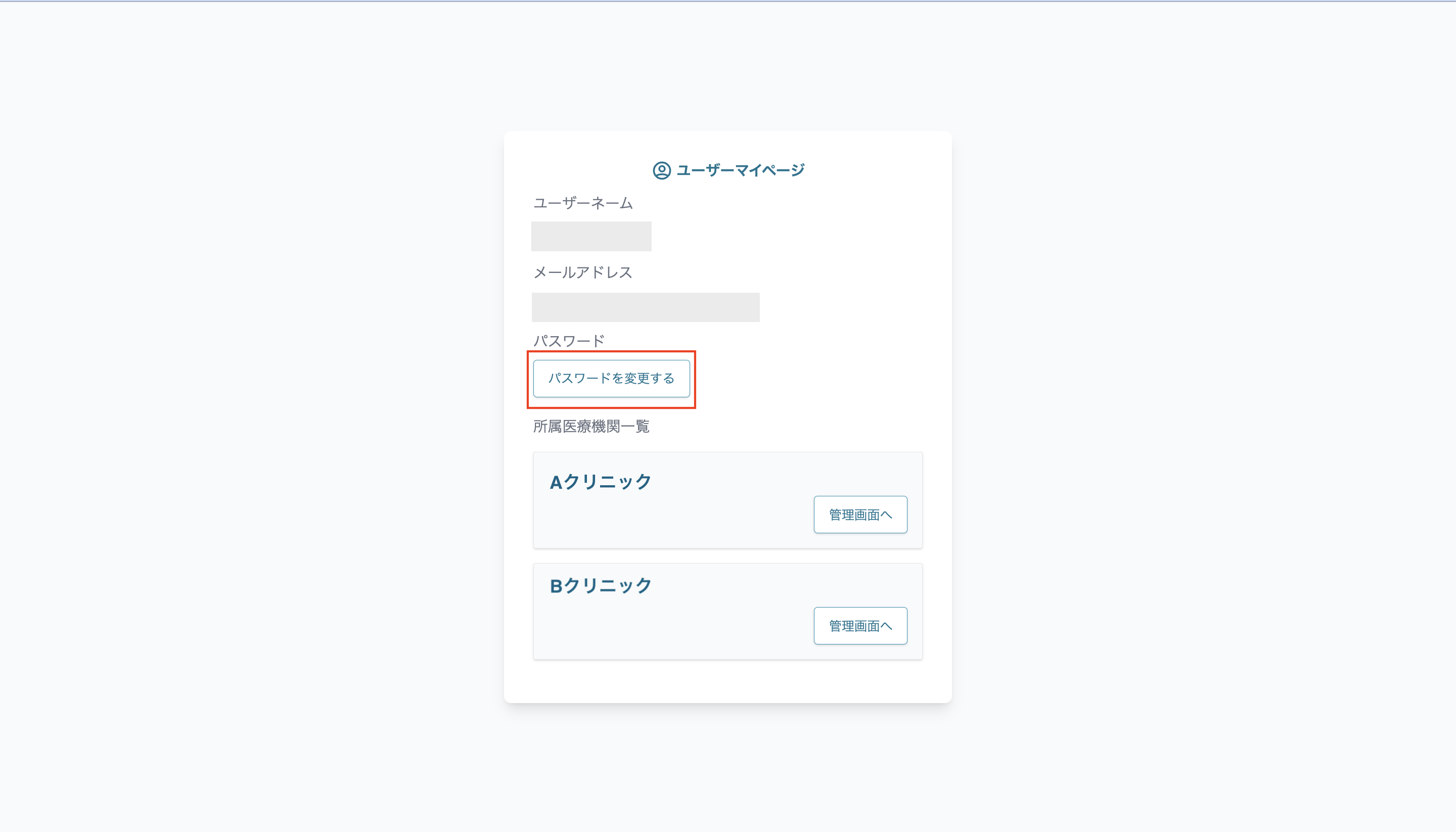
Task: Select the Aクリニック clinic name
Action: (600, 482)
